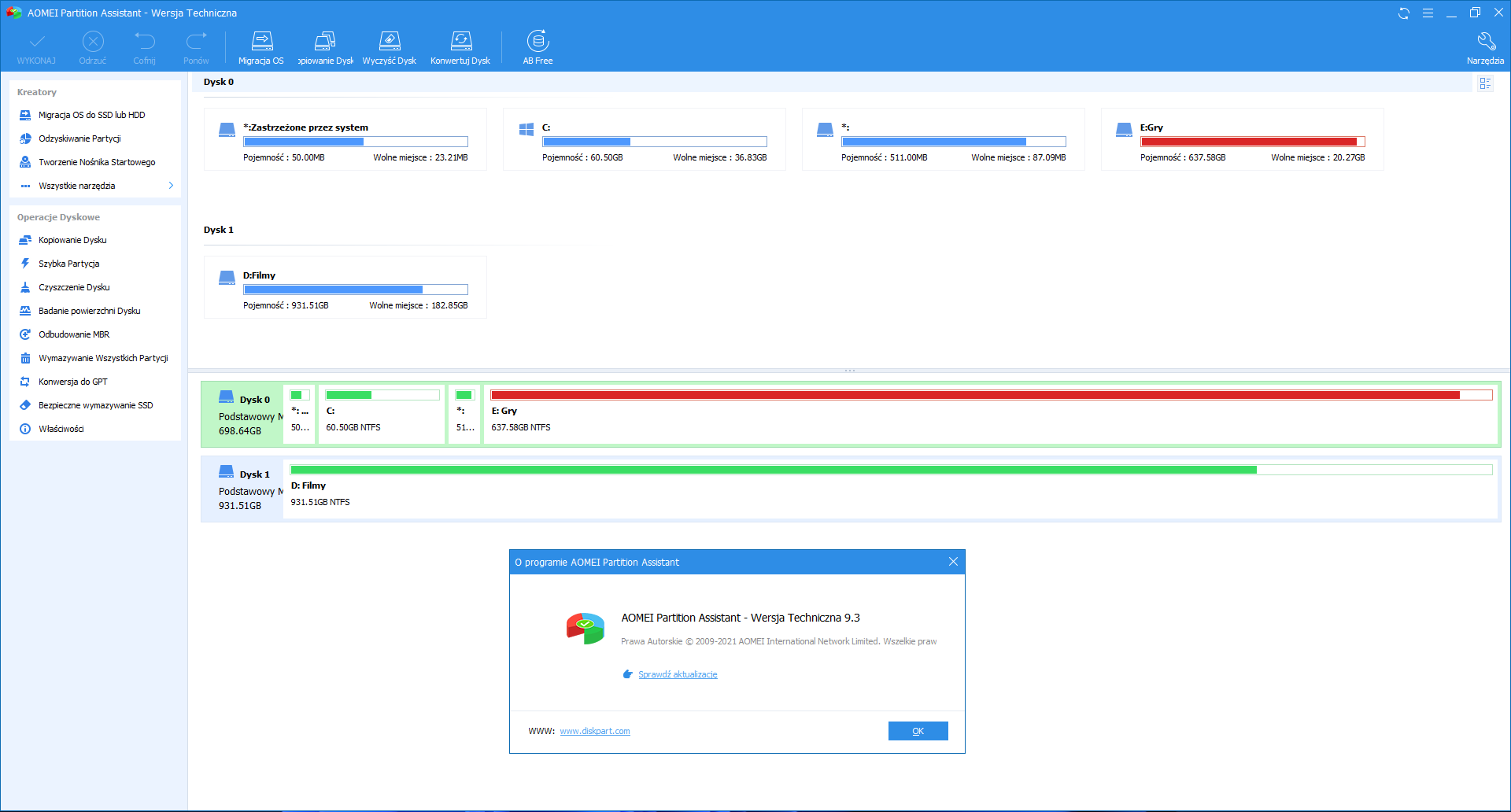Close the O programie AOMEI dialog

click(953, 562)
